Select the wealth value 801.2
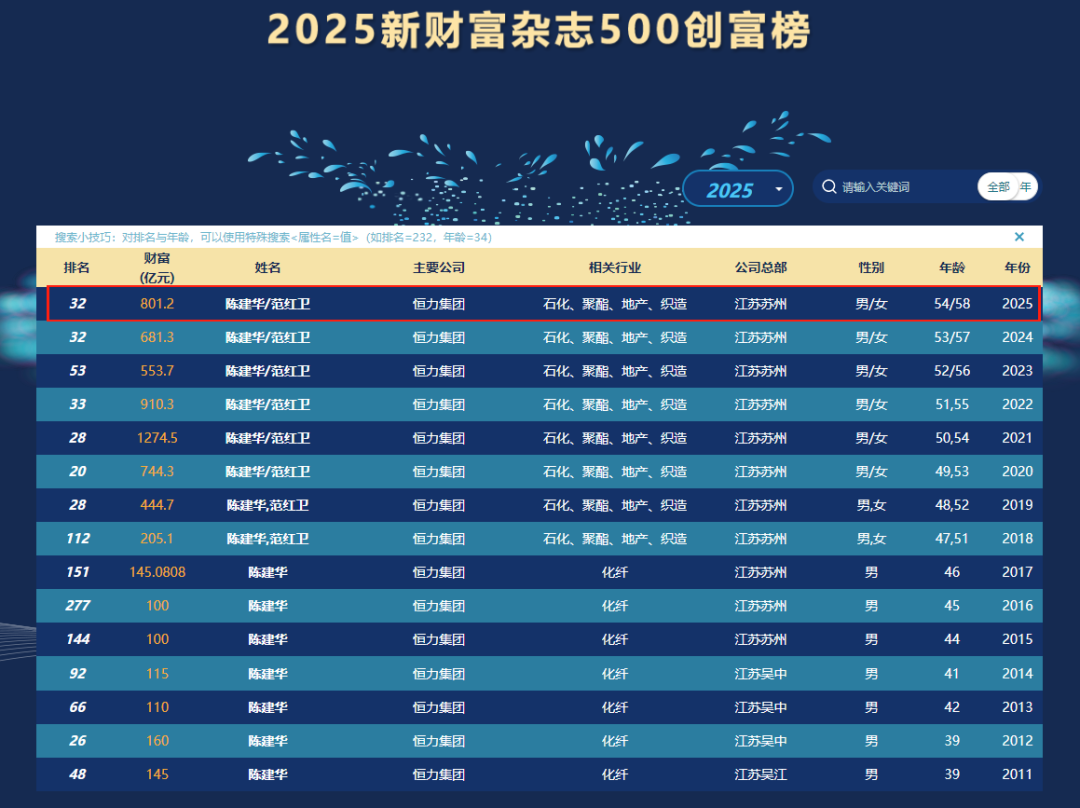Image resolution: width=1080 pixels, height=808 pixels. [157, 304]
